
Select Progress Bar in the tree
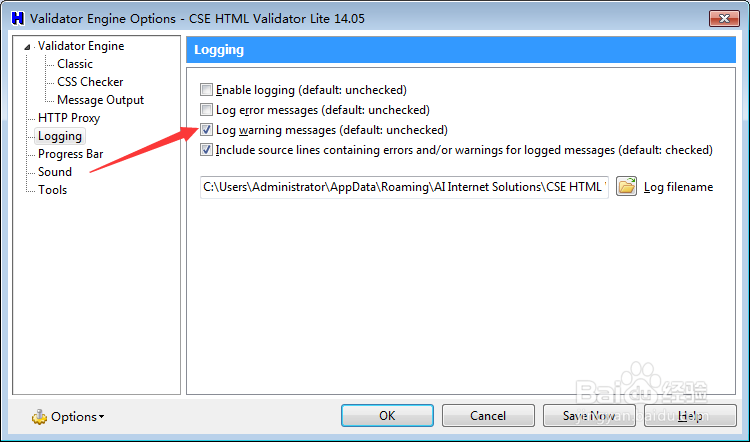click(x=70, y=154)
